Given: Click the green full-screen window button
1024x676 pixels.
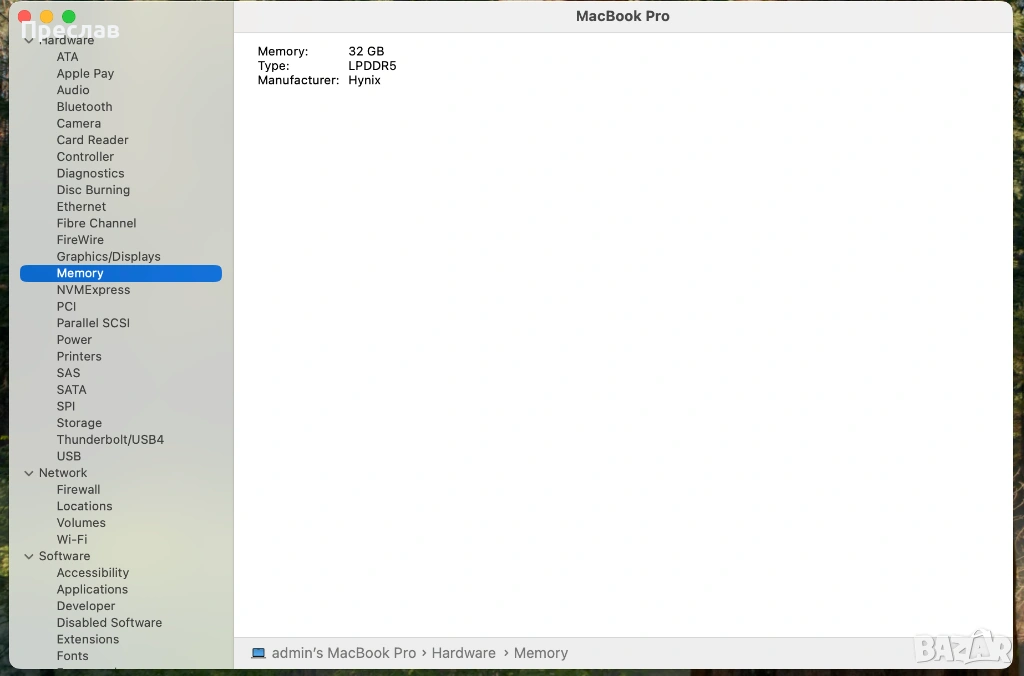Looking at the screenshot, I should click(69, 17).
